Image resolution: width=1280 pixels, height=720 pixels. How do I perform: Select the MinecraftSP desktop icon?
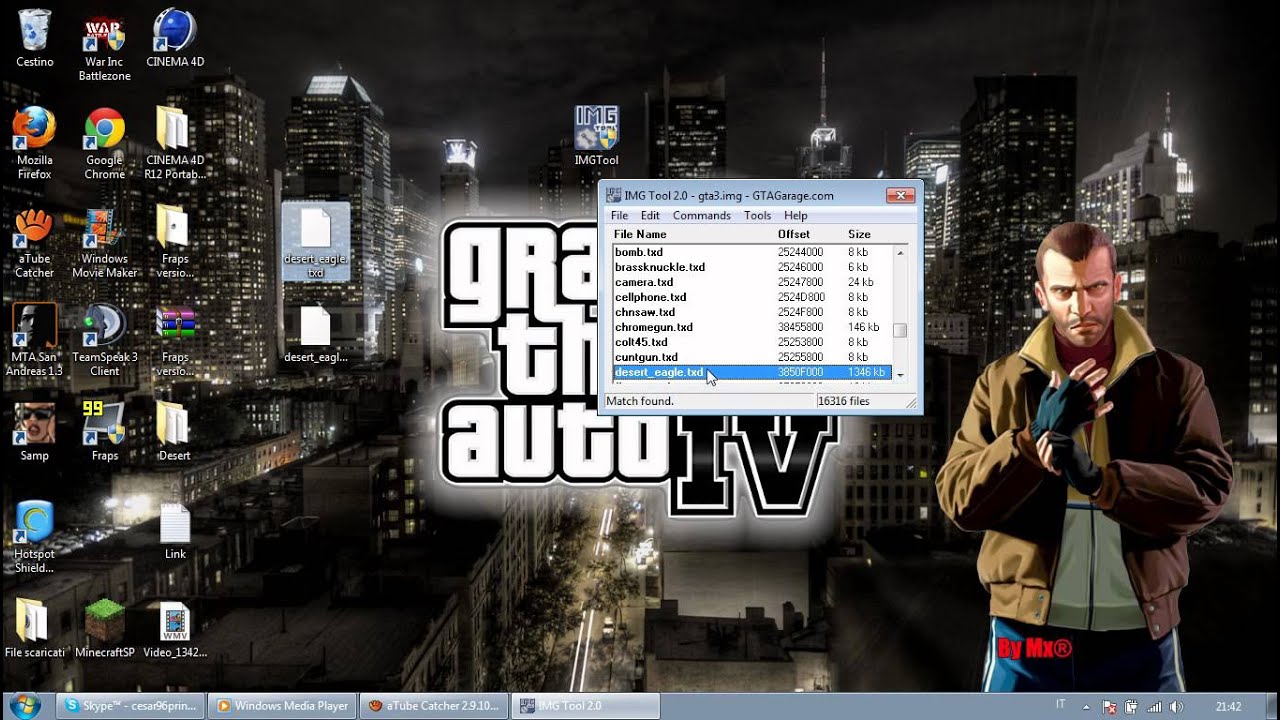pos(104,629)
